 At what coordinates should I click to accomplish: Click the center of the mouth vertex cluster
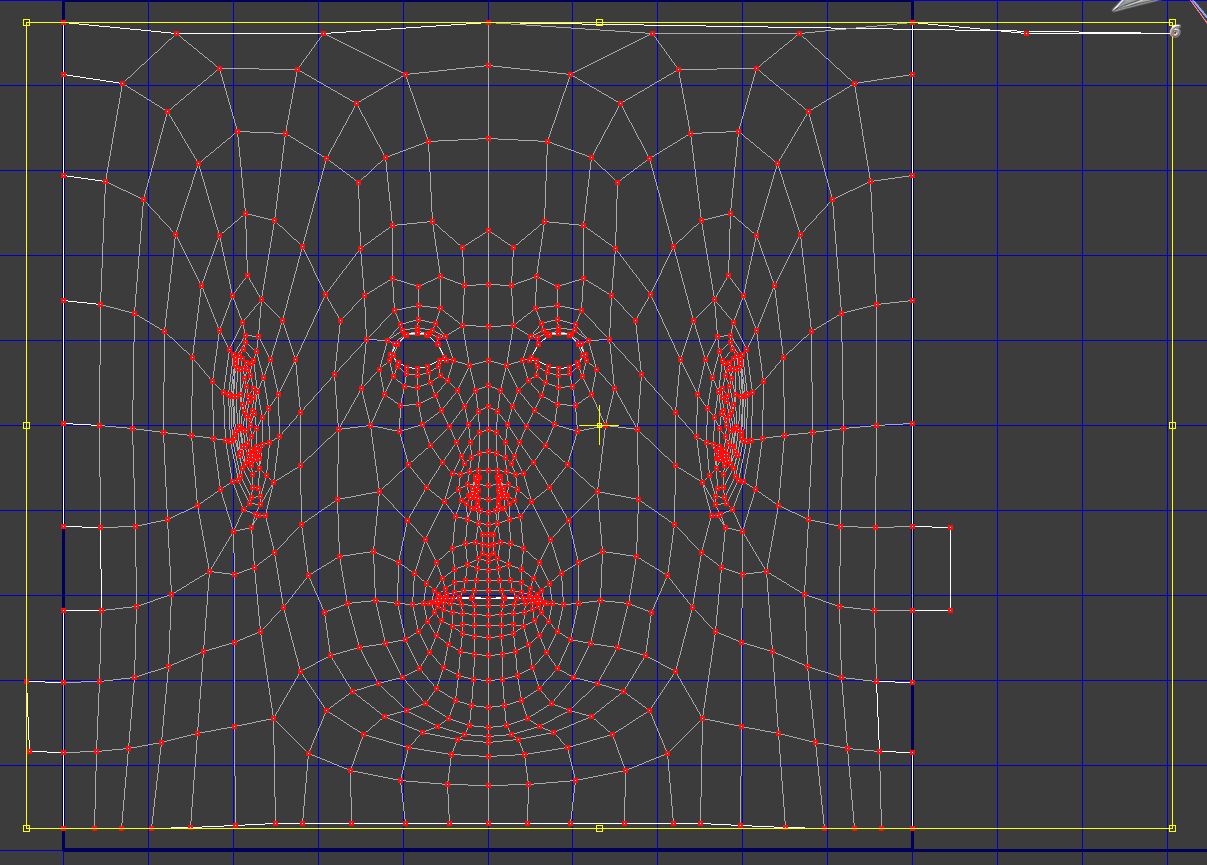(x=489, y=600)
